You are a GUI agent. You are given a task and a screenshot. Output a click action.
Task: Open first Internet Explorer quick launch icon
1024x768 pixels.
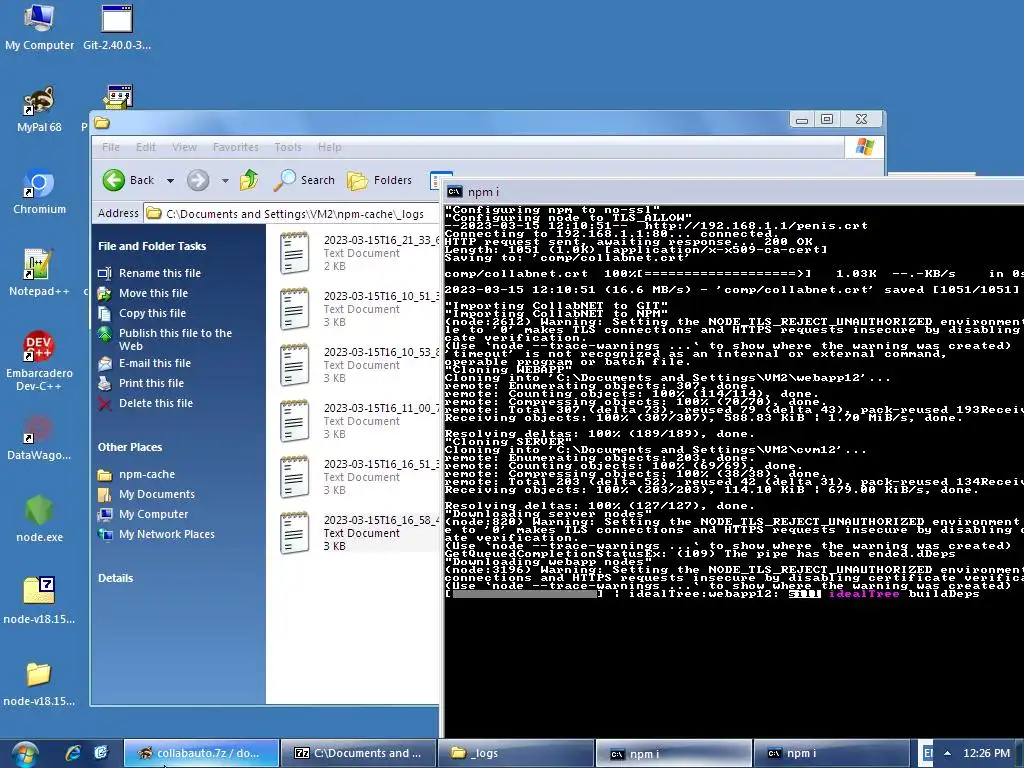point(73,753)
